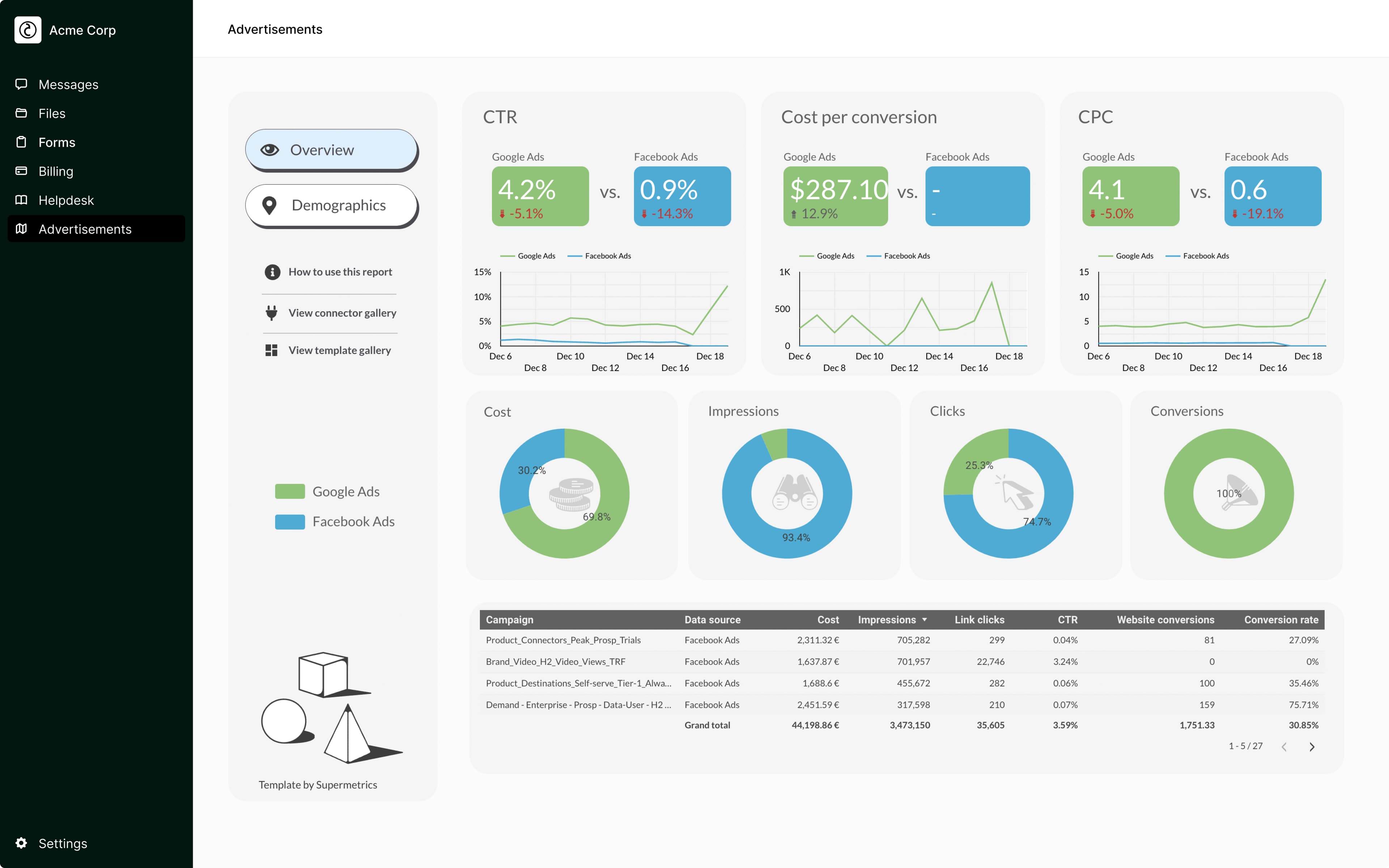
Task: Go to the Billing section
Action: coord(55,171)
